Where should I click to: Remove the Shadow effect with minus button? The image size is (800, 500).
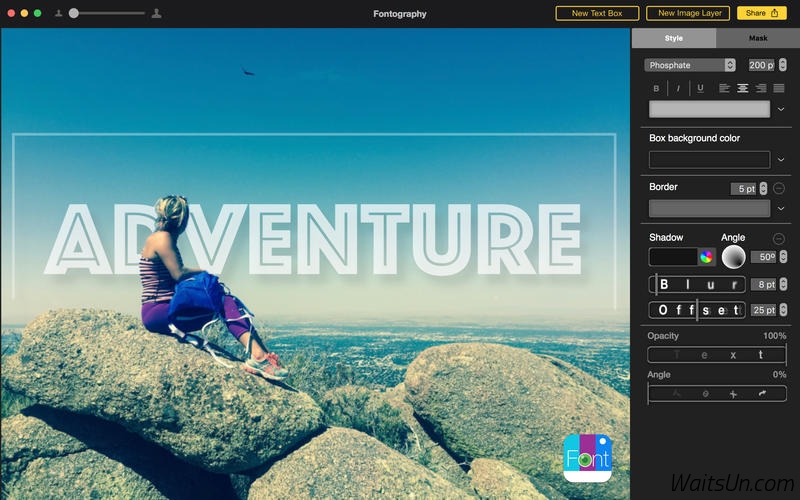779,238
